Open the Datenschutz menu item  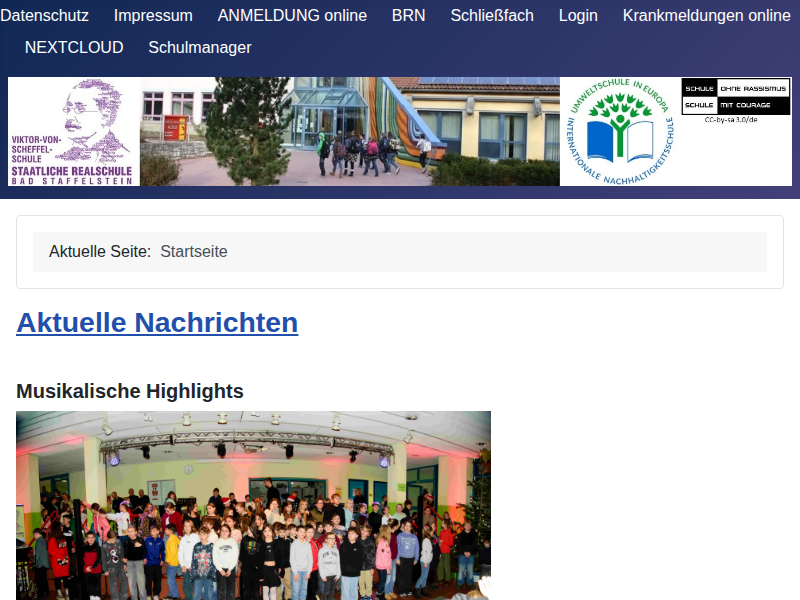pyautogui.click(x=45, y=16)
